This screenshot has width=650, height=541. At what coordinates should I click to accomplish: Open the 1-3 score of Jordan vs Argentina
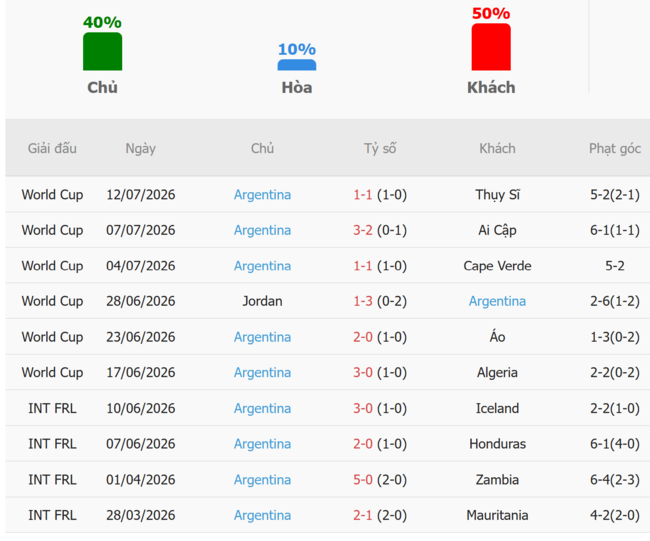coord(363,301)
